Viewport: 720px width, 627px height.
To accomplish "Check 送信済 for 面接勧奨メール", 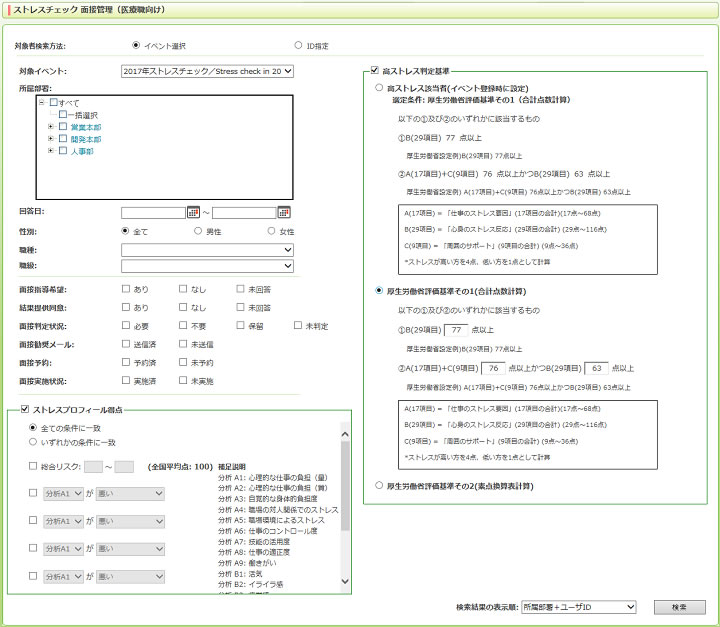I will click(126, 344).
